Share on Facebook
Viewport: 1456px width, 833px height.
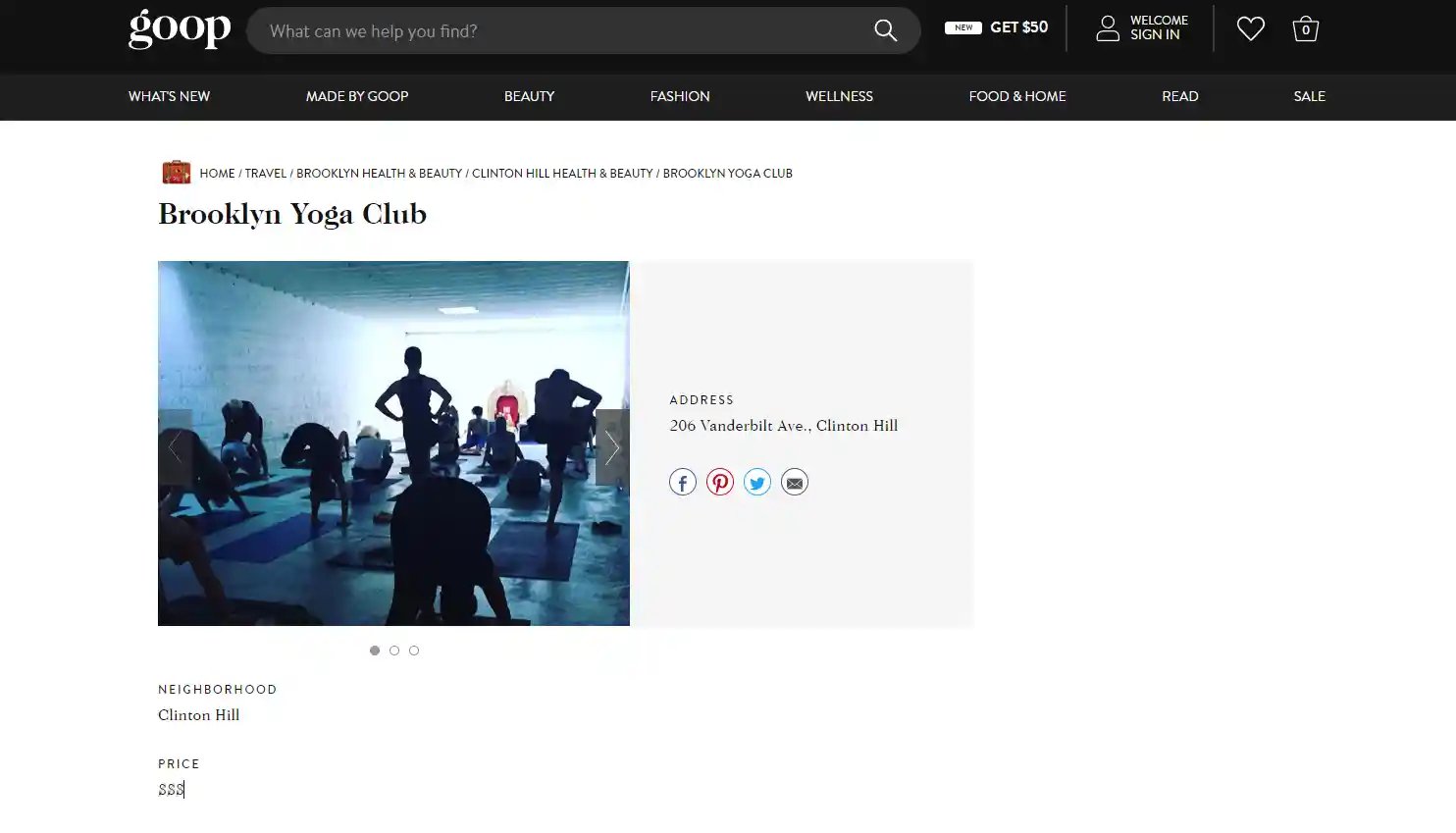pos(683,482)
